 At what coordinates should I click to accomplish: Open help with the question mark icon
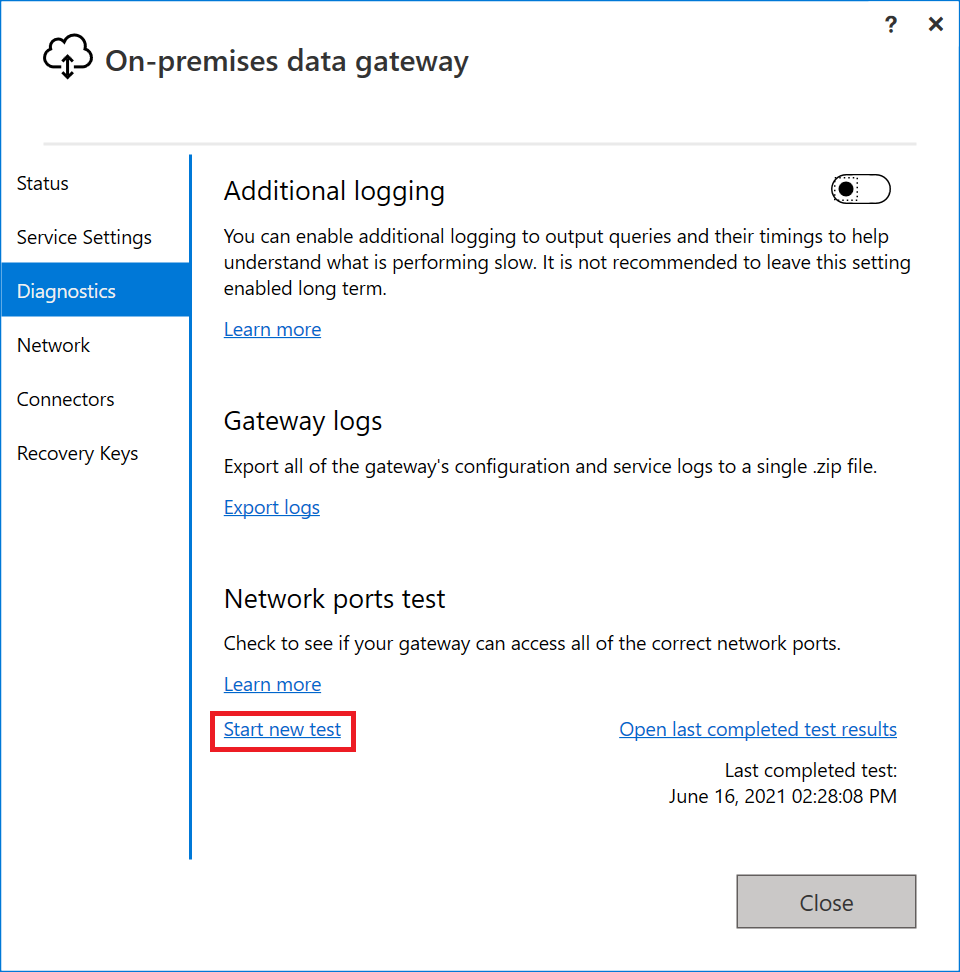[891, 25]
